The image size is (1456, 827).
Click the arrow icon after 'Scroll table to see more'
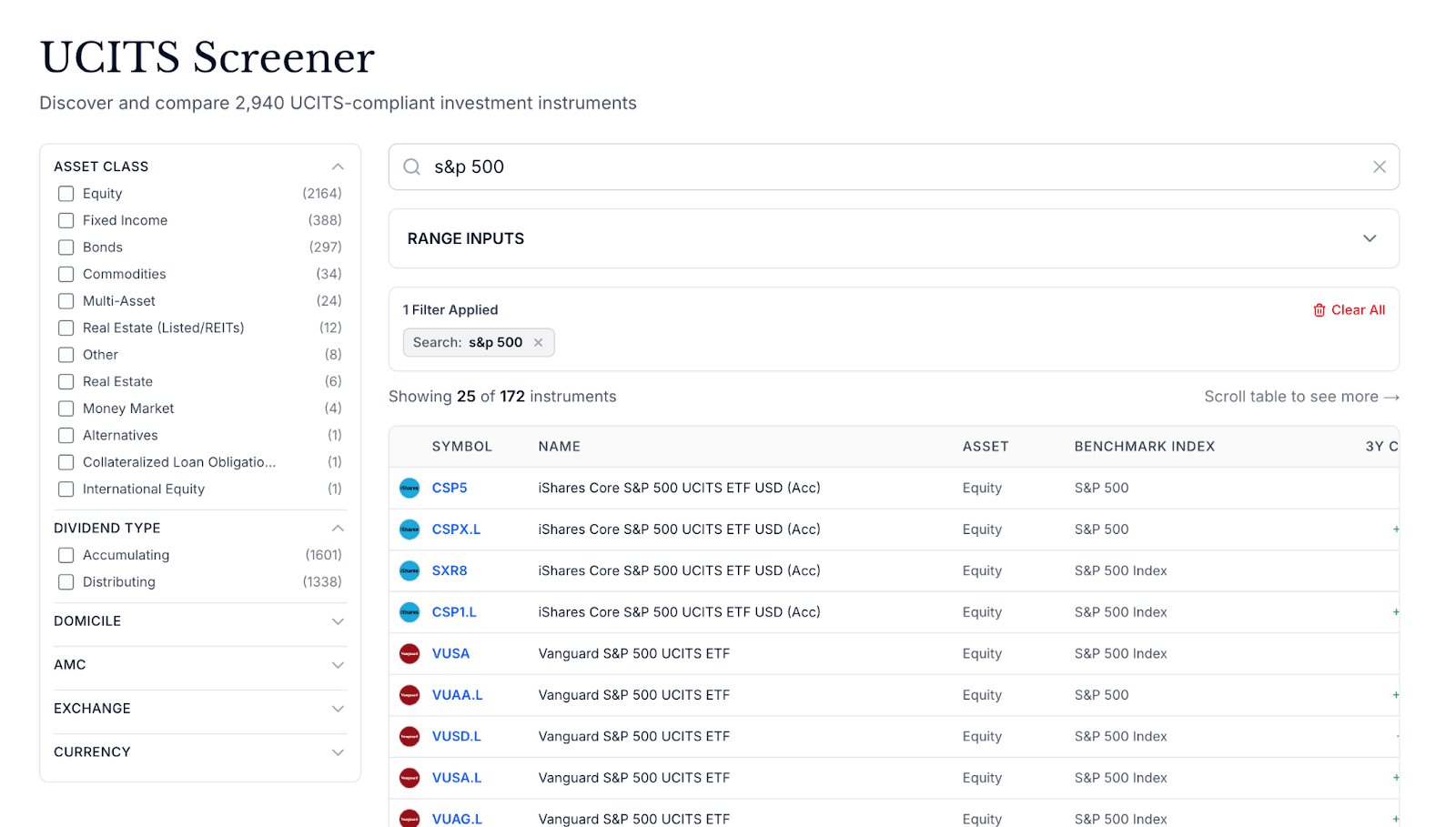(1391, 398)
